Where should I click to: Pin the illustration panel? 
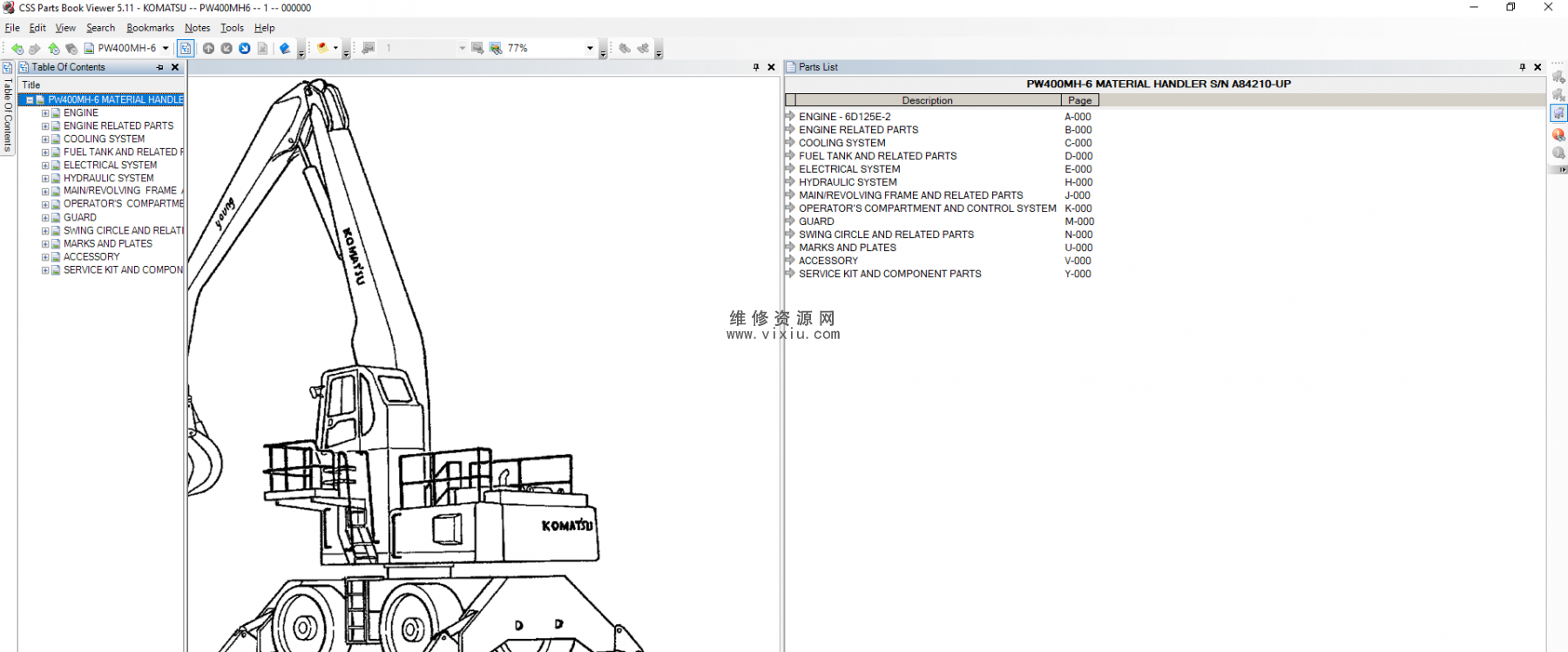click(x=755, y=67)
